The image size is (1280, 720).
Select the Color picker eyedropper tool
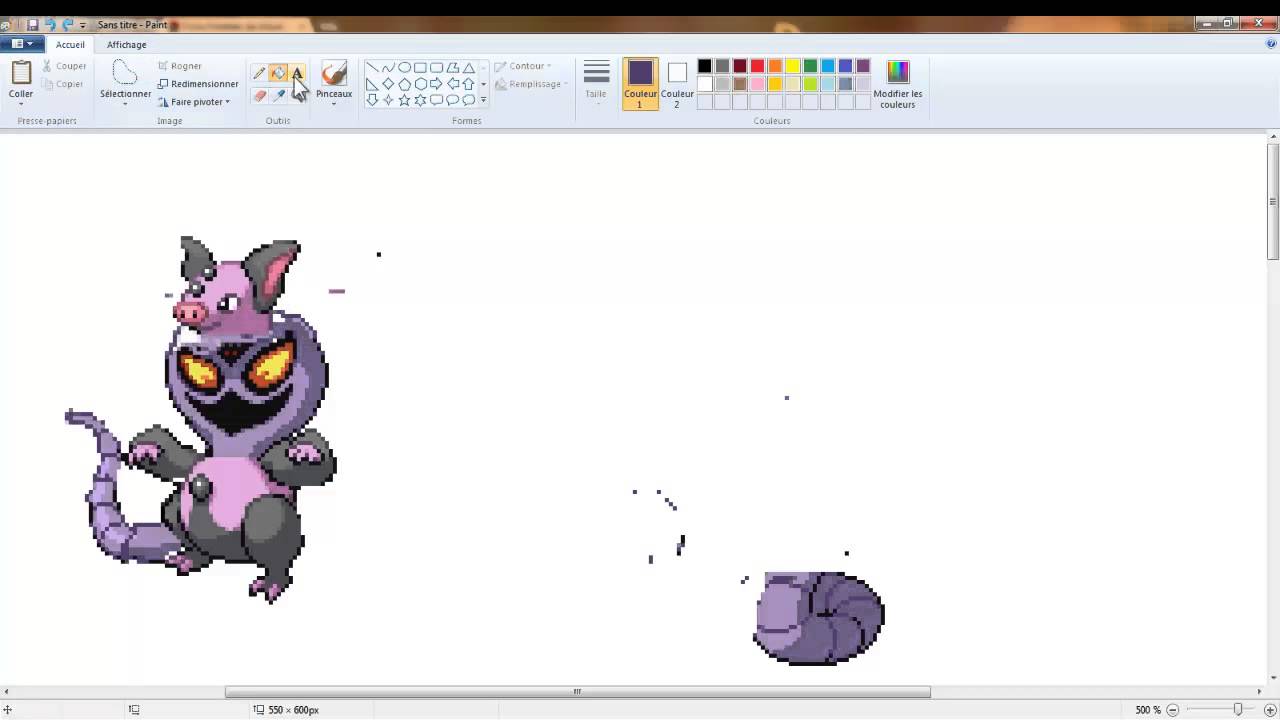click(x=278, y=96)
